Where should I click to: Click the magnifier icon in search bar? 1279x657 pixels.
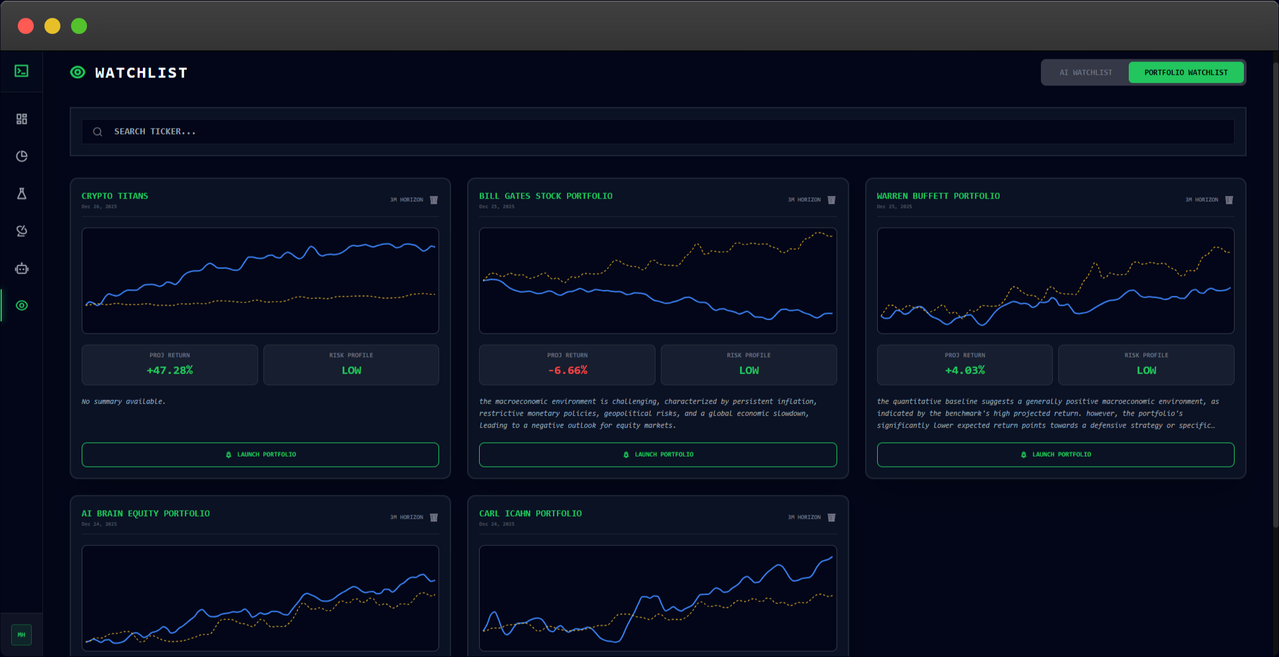click(98, 131)
